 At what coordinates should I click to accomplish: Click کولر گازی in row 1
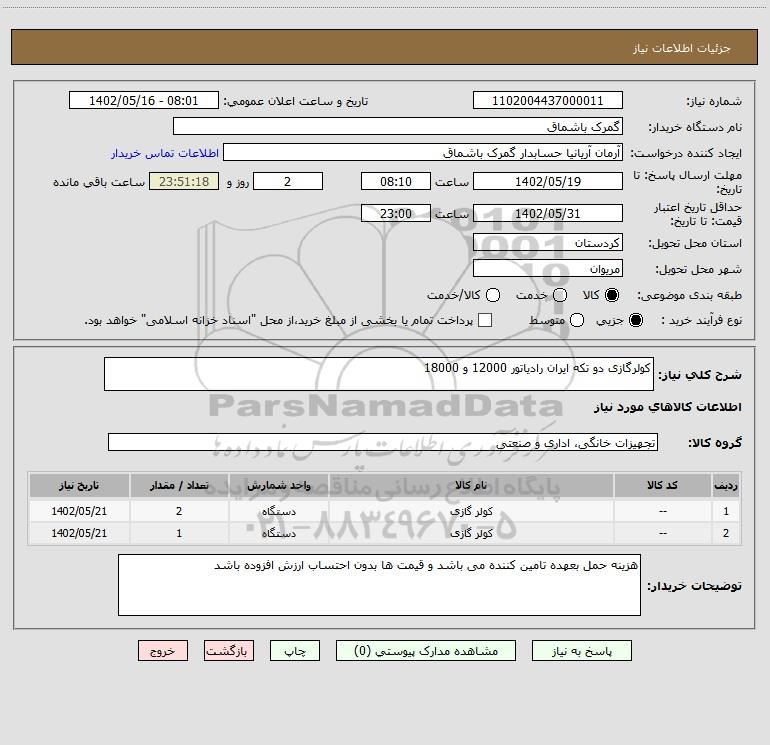471,511
